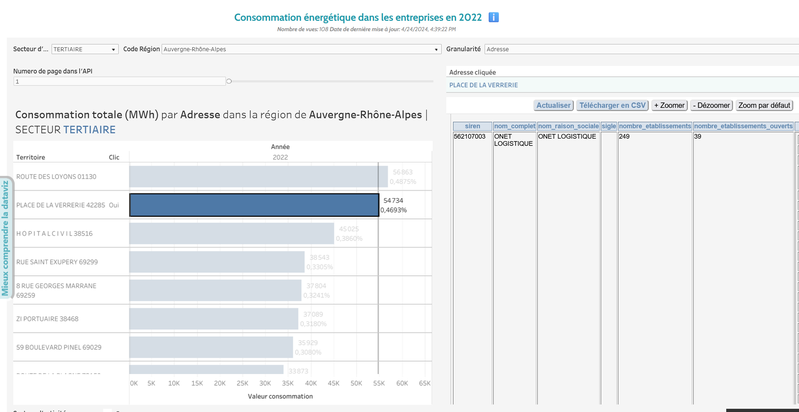
Task: Open the Secteur TERTIAIRE dropdown
Action: click(83, 49)
